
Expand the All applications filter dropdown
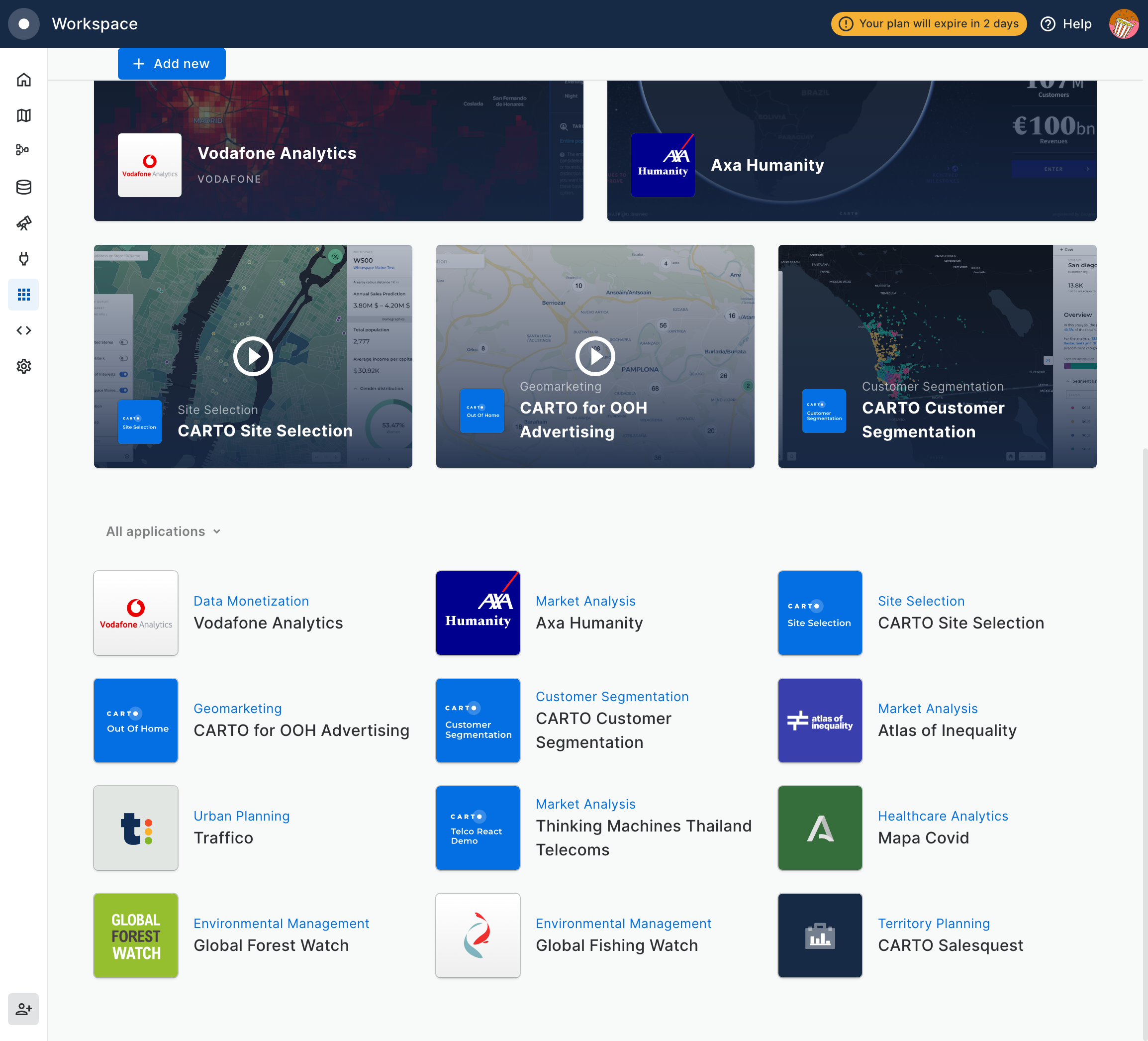coord(164,531)
